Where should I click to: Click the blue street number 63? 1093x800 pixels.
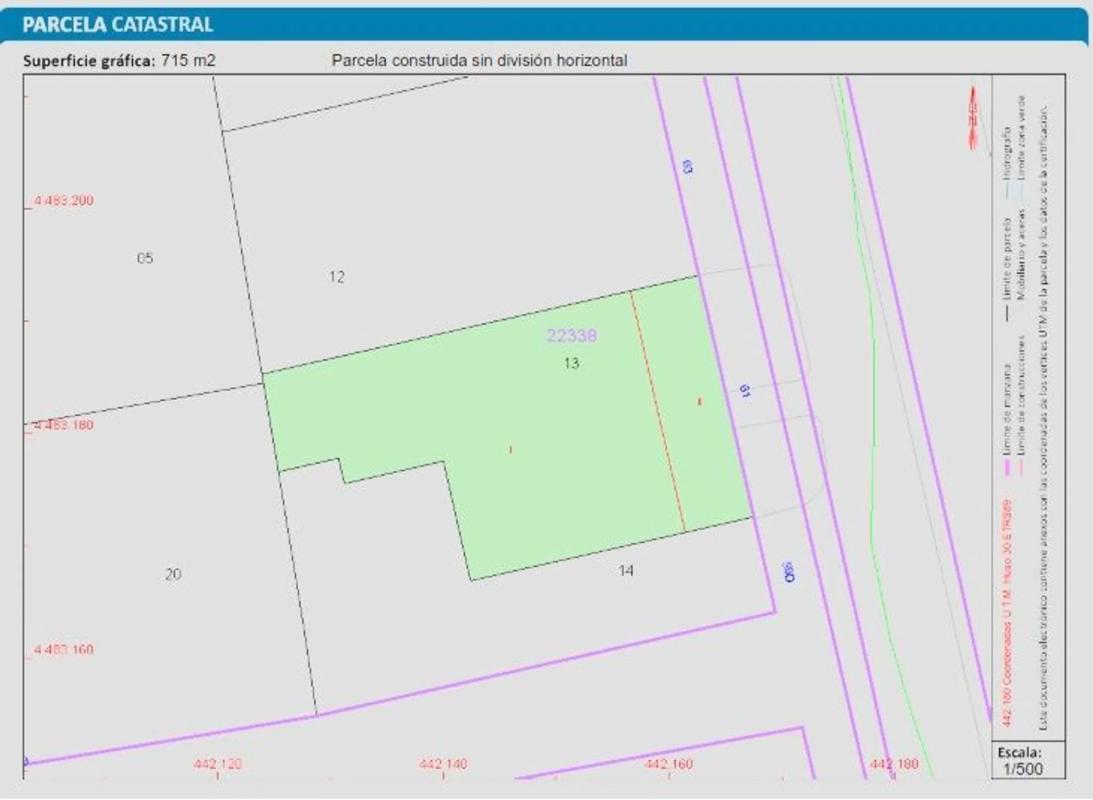pyautogui.click(x=687, y=167)
